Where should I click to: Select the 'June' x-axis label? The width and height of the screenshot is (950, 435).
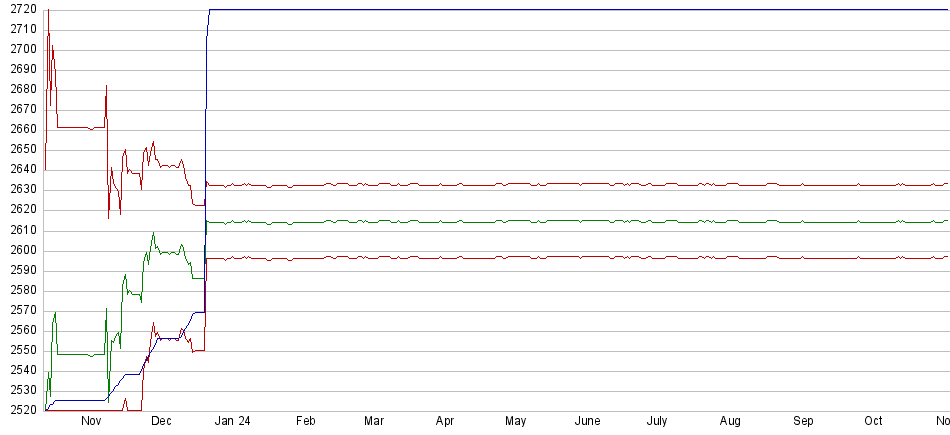[588, 422]
